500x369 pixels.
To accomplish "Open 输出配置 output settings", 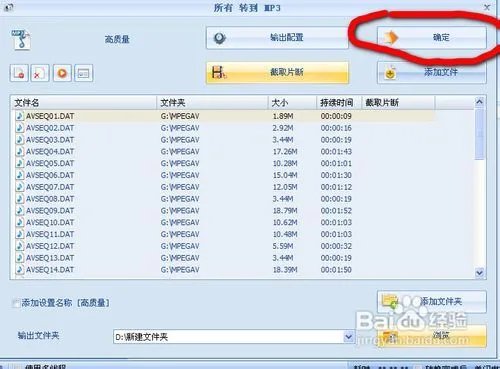I will (x=277, y=38).
